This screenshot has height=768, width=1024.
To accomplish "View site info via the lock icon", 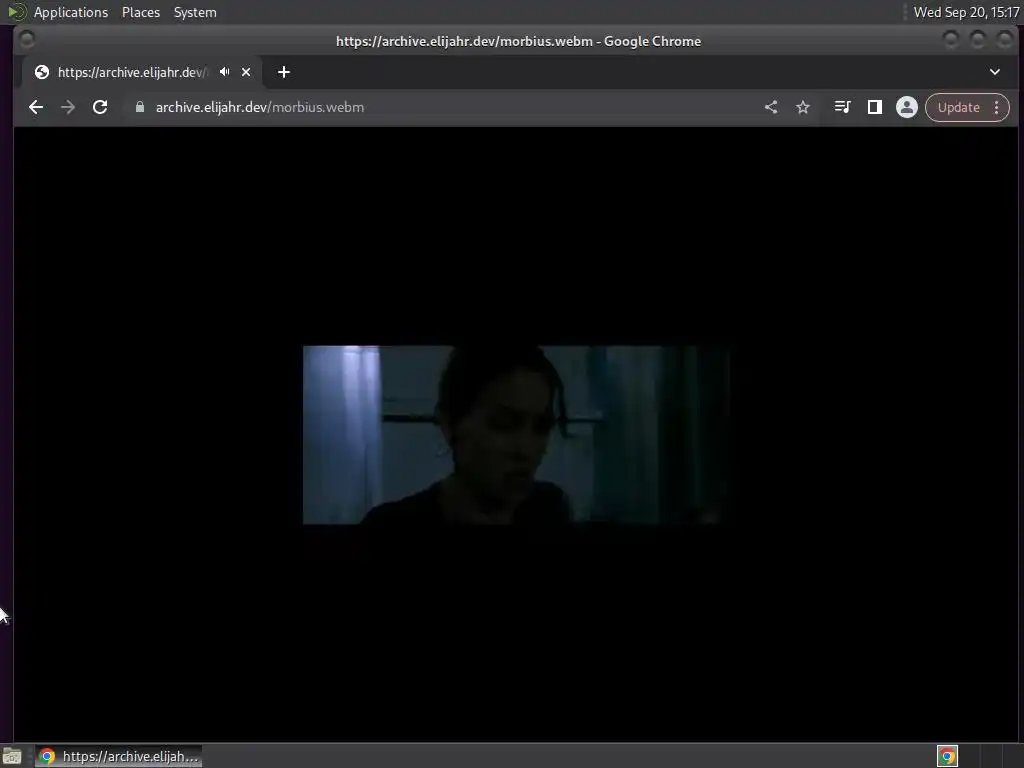I will point(139,107).
